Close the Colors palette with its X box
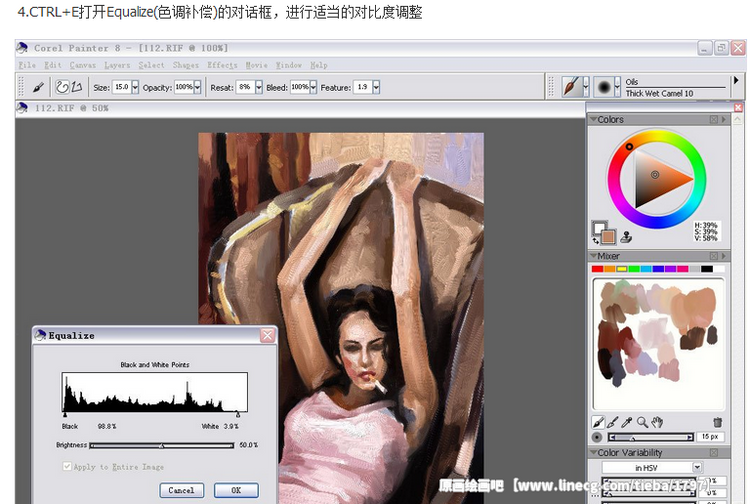The width and height of the screenshot is (750, 504). [x=714, y=120]
